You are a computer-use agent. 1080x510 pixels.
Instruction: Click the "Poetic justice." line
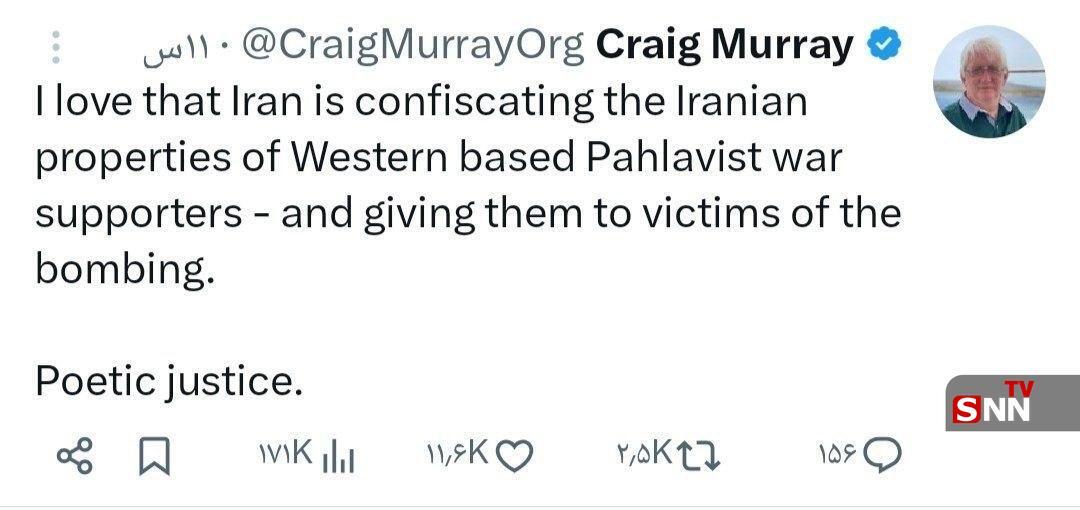click(x=168, y=380)
